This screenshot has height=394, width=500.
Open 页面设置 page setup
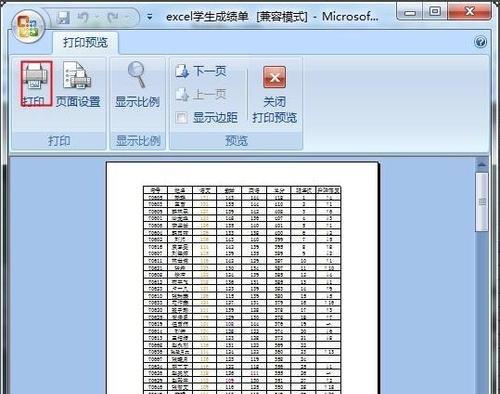(x=78, y=84)
